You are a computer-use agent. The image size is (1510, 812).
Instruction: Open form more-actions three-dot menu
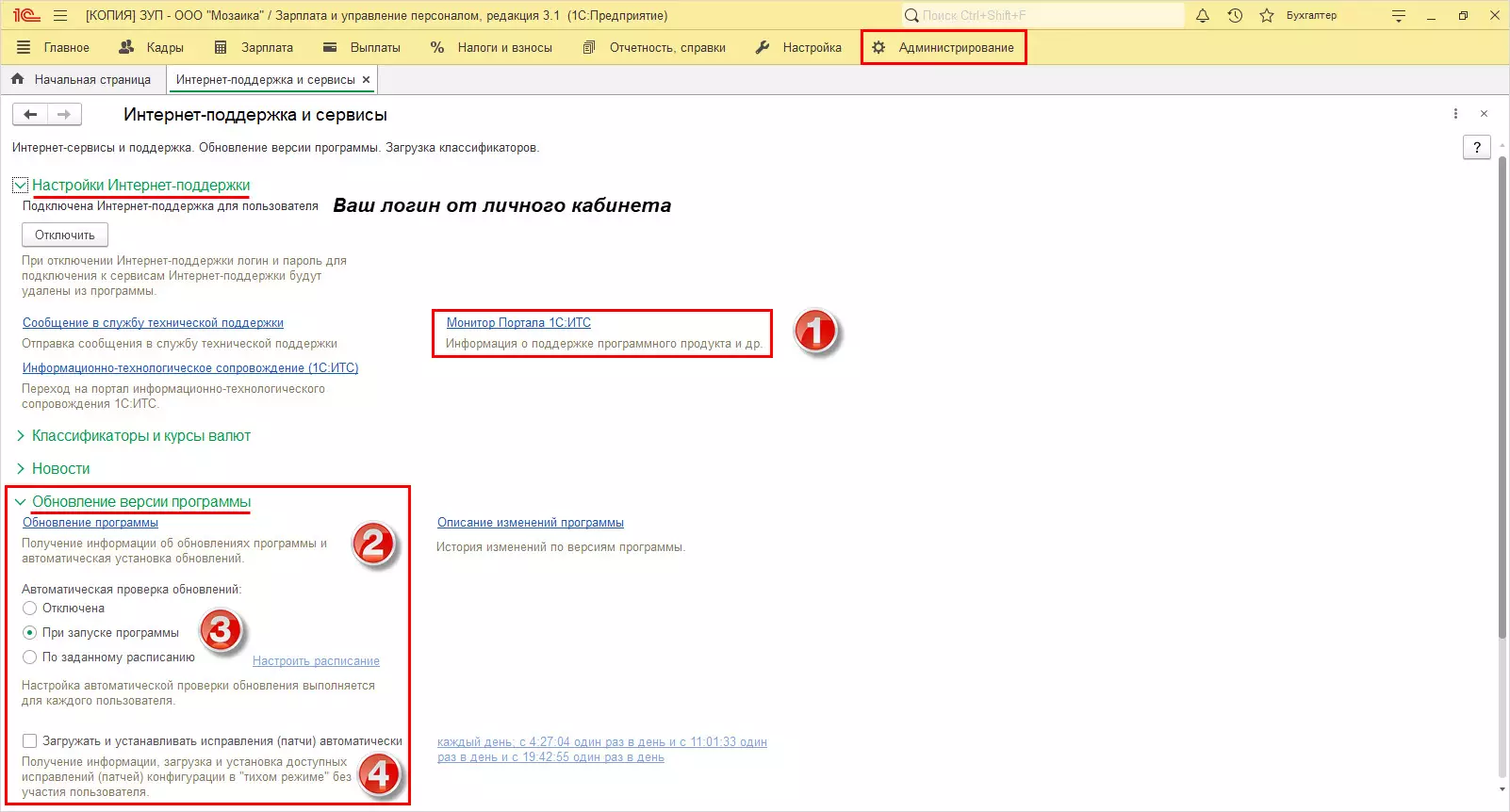pos(1455,114)
